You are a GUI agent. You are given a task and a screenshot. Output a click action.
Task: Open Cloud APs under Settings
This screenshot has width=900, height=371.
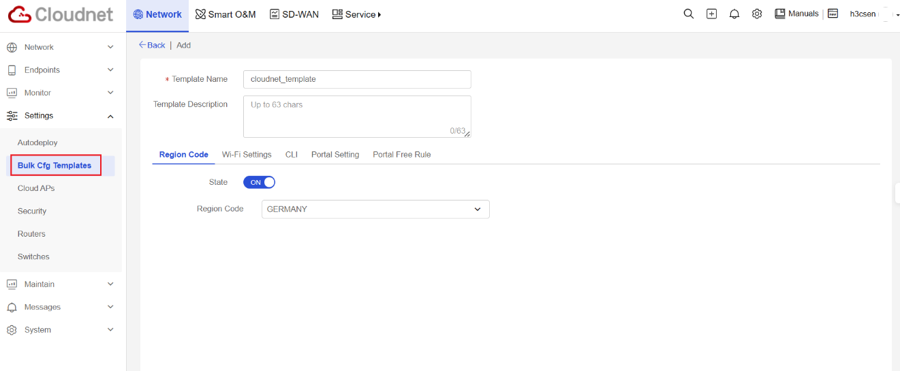pos(36,188)
